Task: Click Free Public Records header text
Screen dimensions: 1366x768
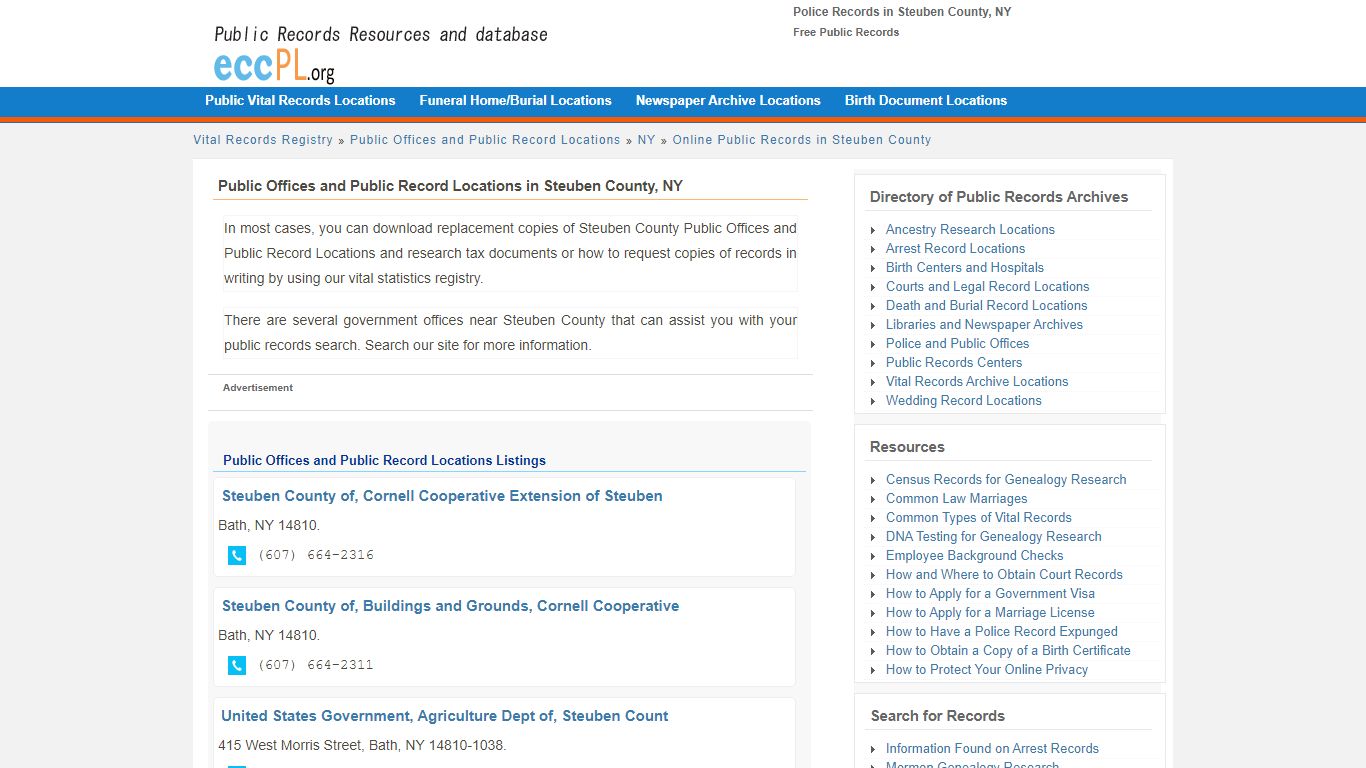Action: [x=846, y=32]
